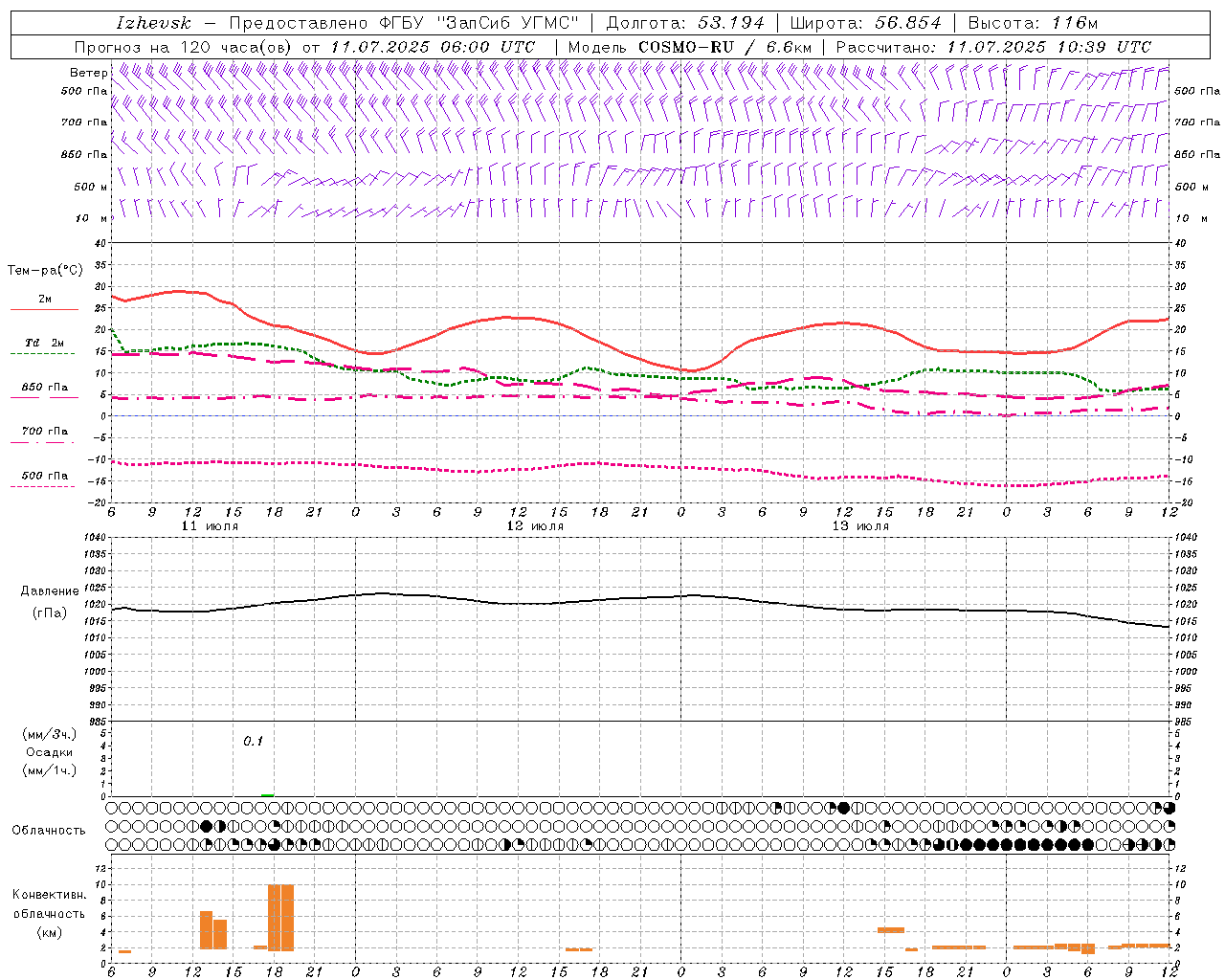Click the green precipitation bar on 11 июля

pyautogui.click(x=268, y=794)
